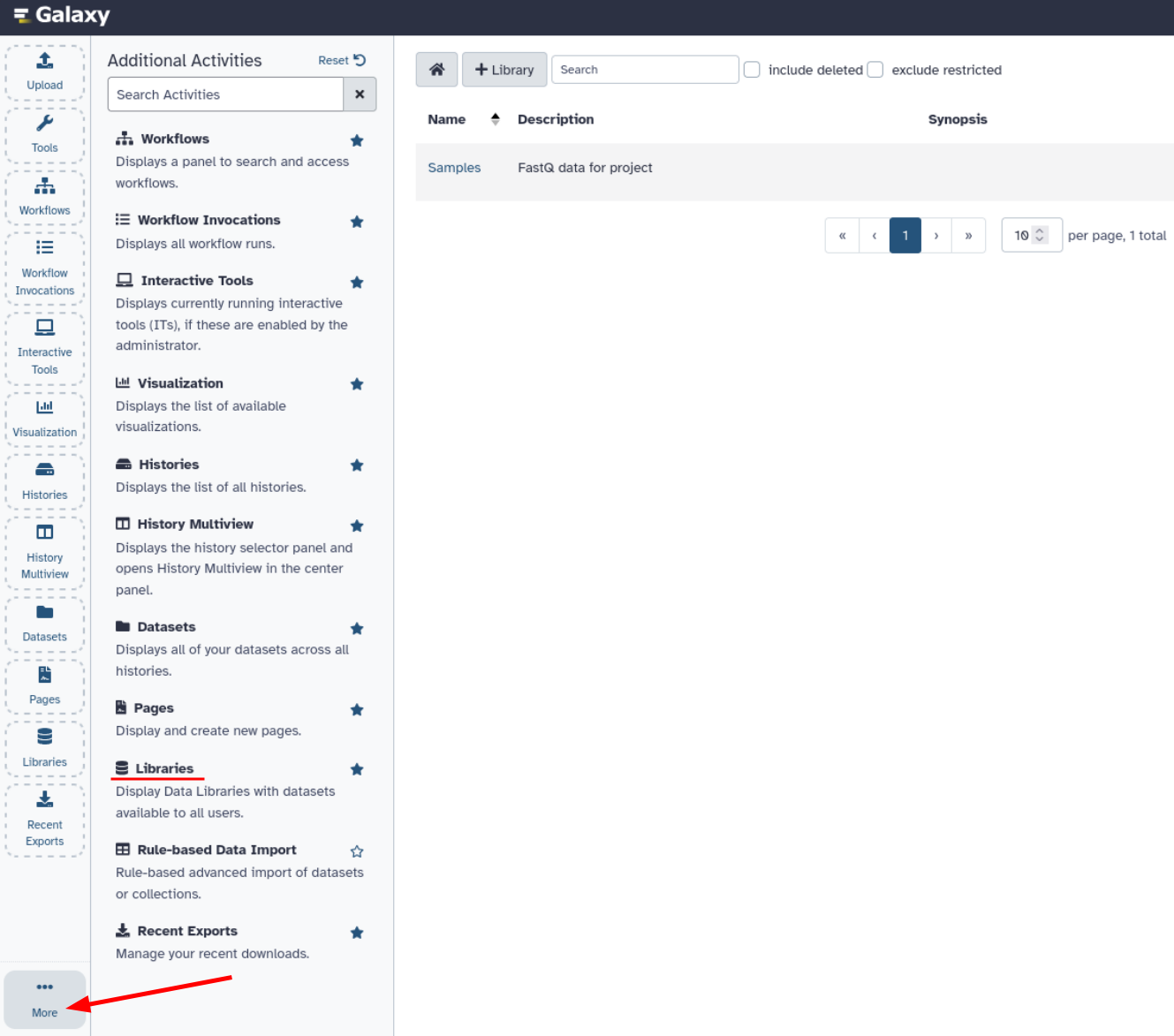Image resolution: width=1174 pixels, height=1036 pixels.
Task: Clear the Search Activities field
Action: (x=360, y=95)
